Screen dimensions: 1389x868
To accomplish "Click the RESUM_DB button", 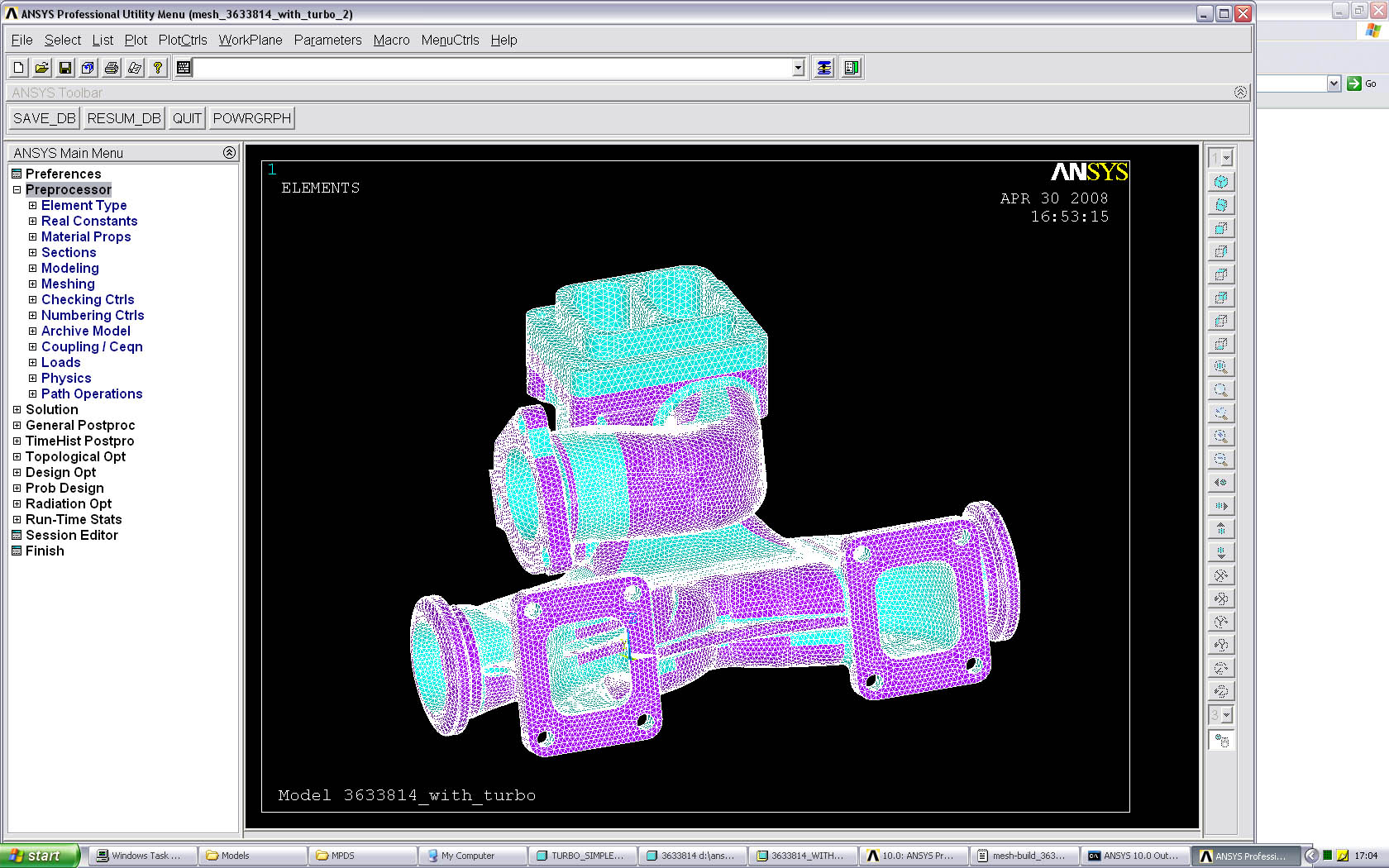I will [124, 118].
